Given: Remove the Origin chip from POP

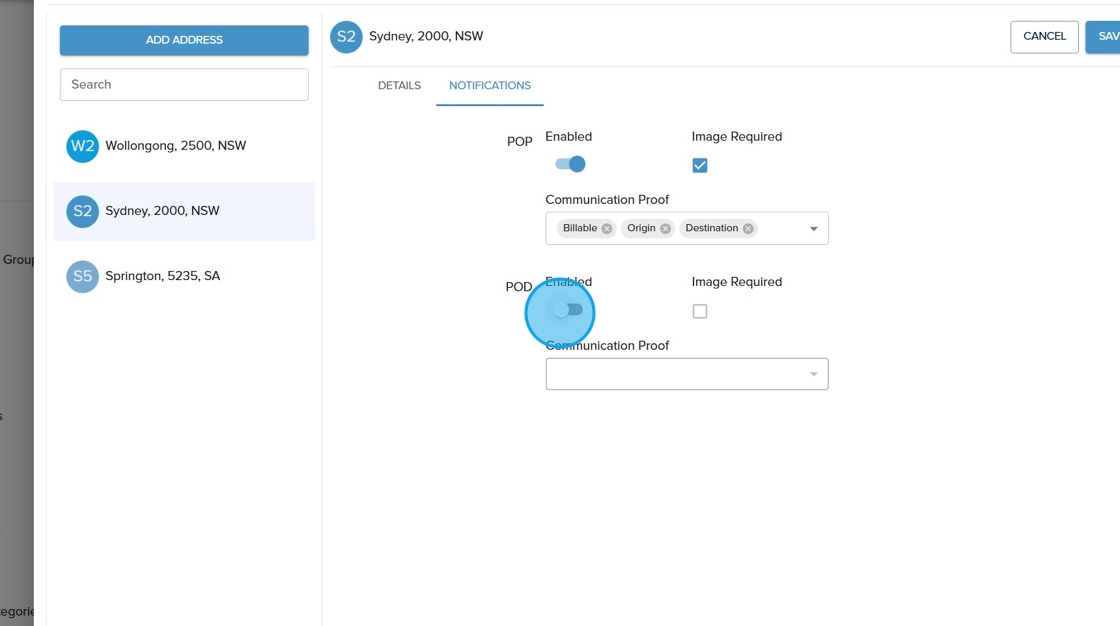Looking at the screenshot, I should click(665, 229).
